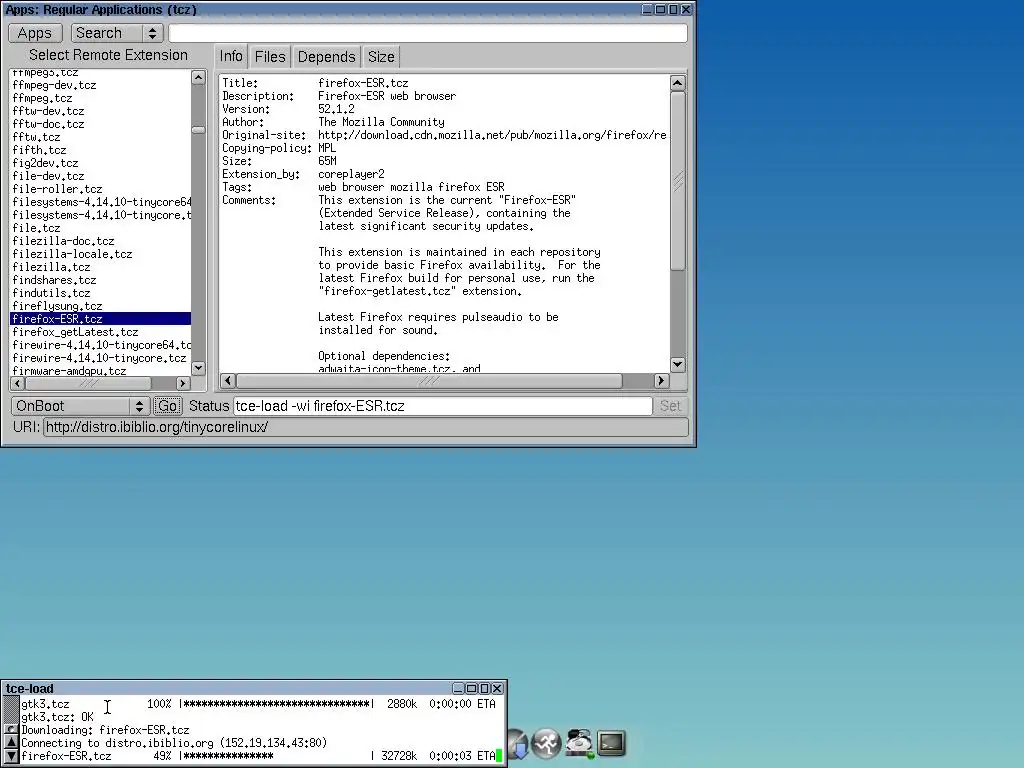Select findutils.tcz in the list

coord(101,293)
